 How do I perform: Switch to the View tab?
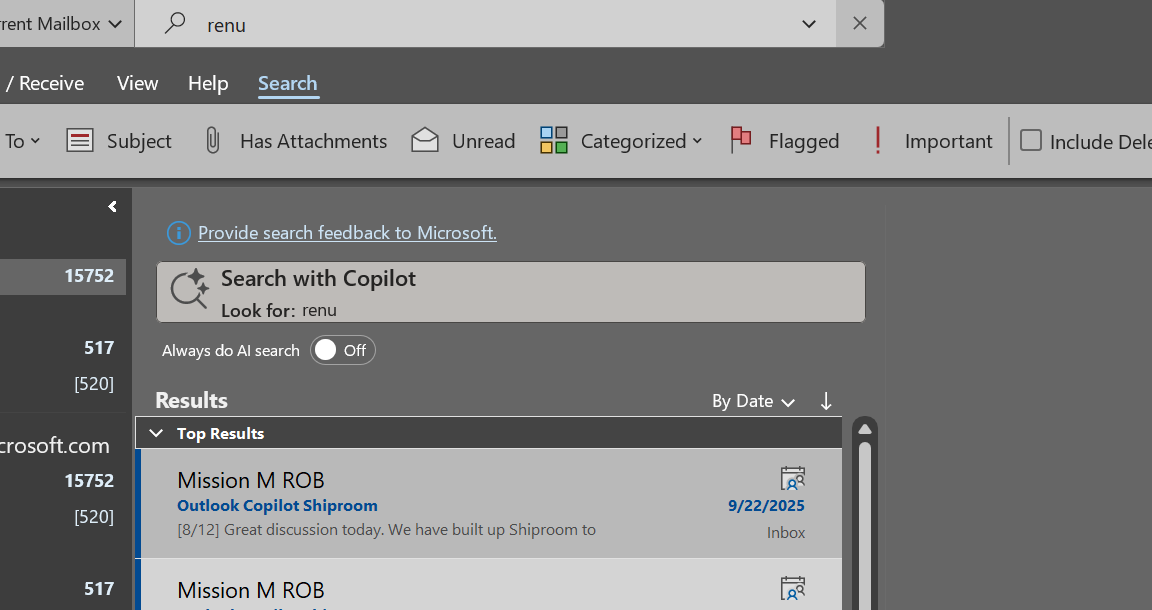137,83
